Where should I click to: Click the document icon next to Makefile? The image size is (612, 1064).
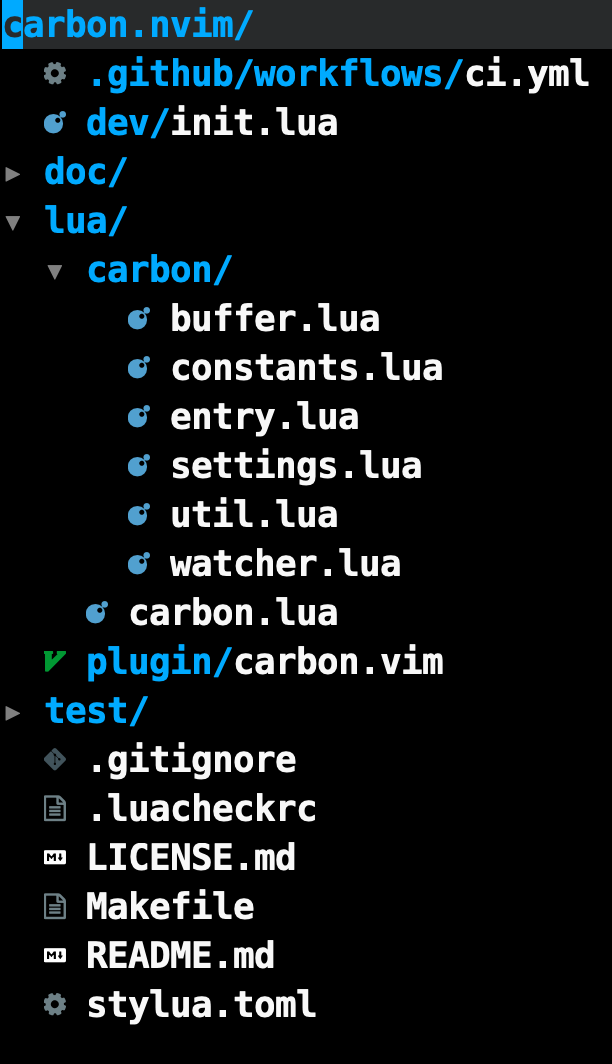57,906
